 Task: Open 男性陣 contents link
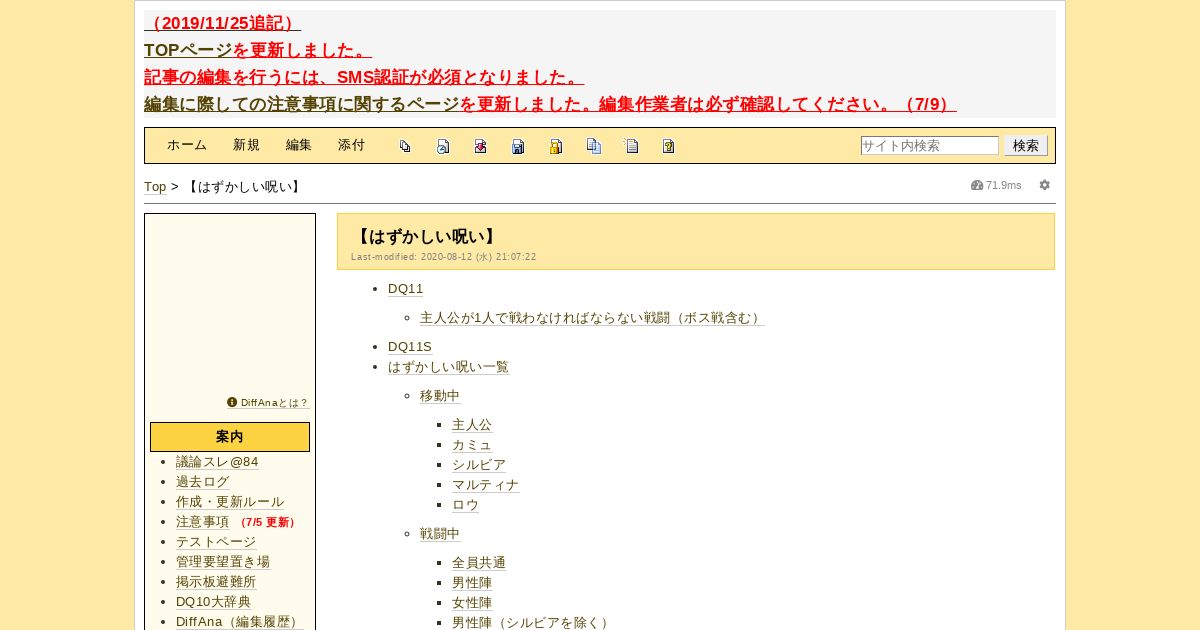tap(472, 583)
